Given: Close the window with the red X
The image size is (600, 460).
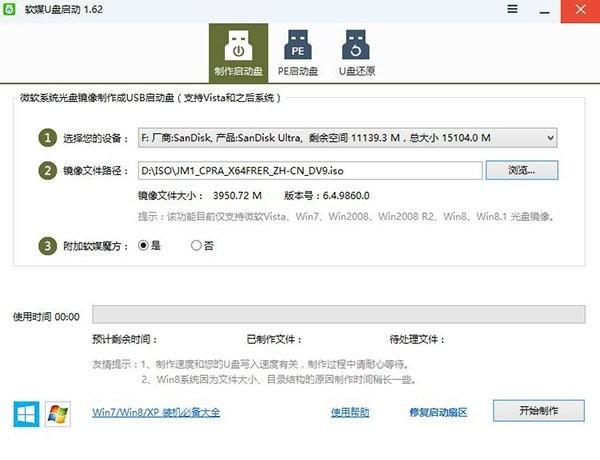Looking at the screenshot, I should tap(580, 11).
